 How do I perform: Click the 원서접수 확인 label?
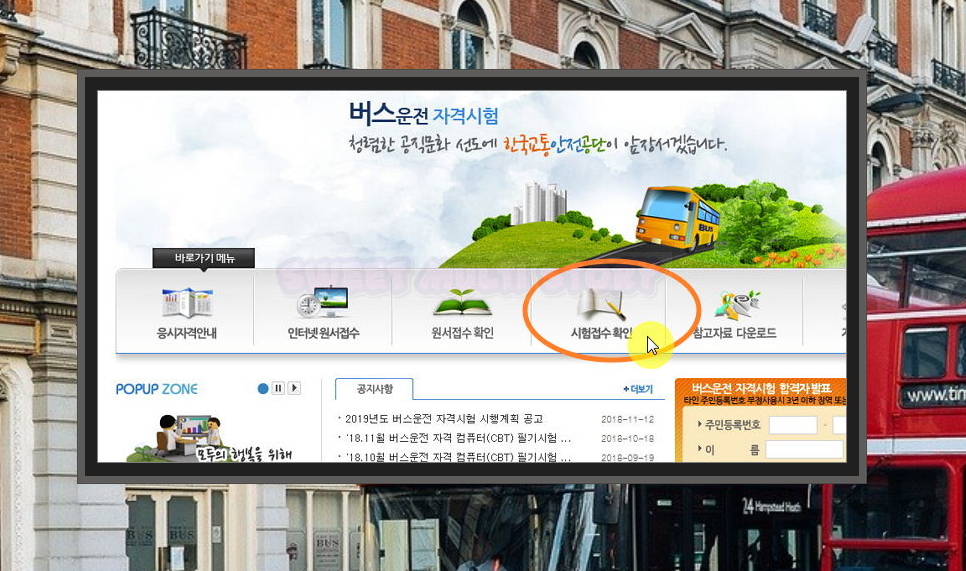point(462,333)
